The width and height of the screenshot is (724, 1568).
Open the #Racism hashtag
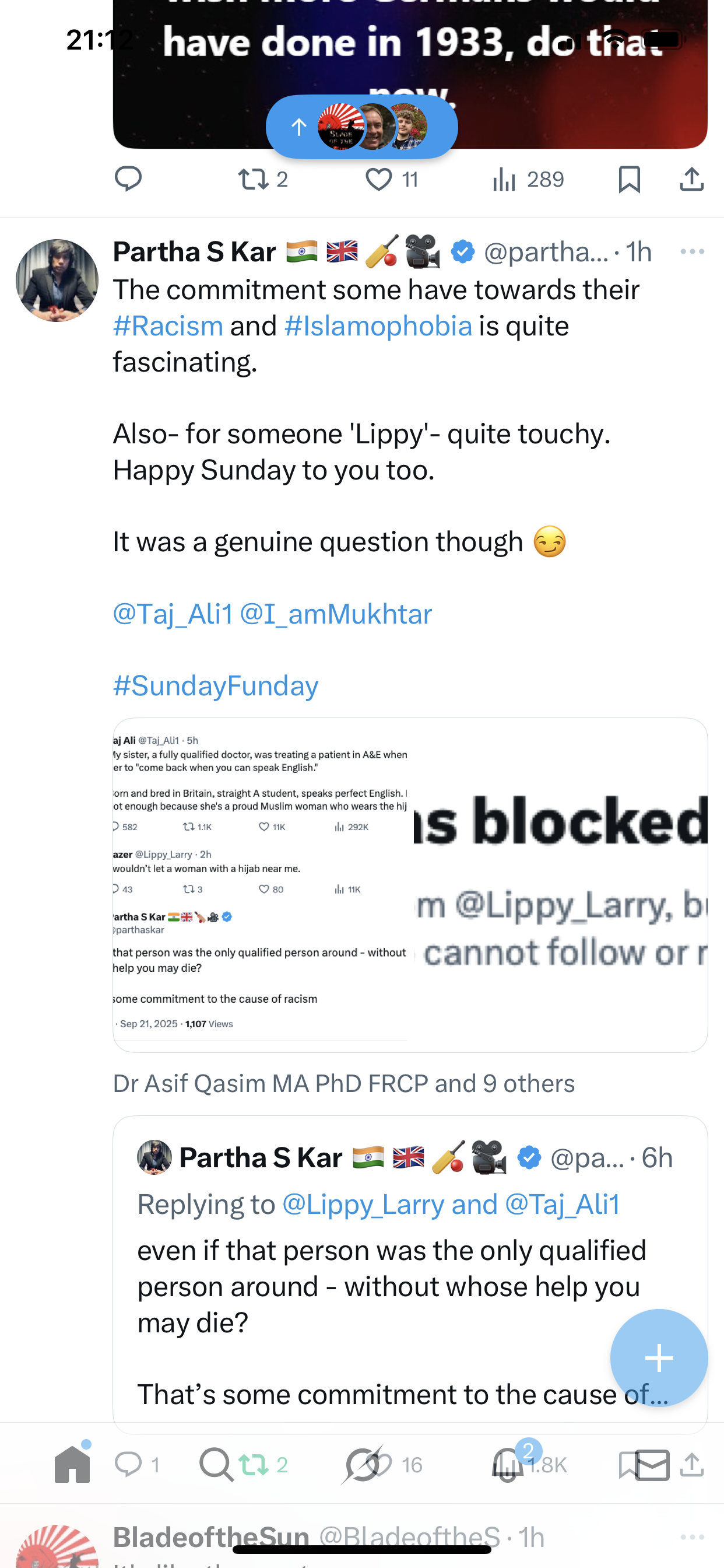(168, 326)
